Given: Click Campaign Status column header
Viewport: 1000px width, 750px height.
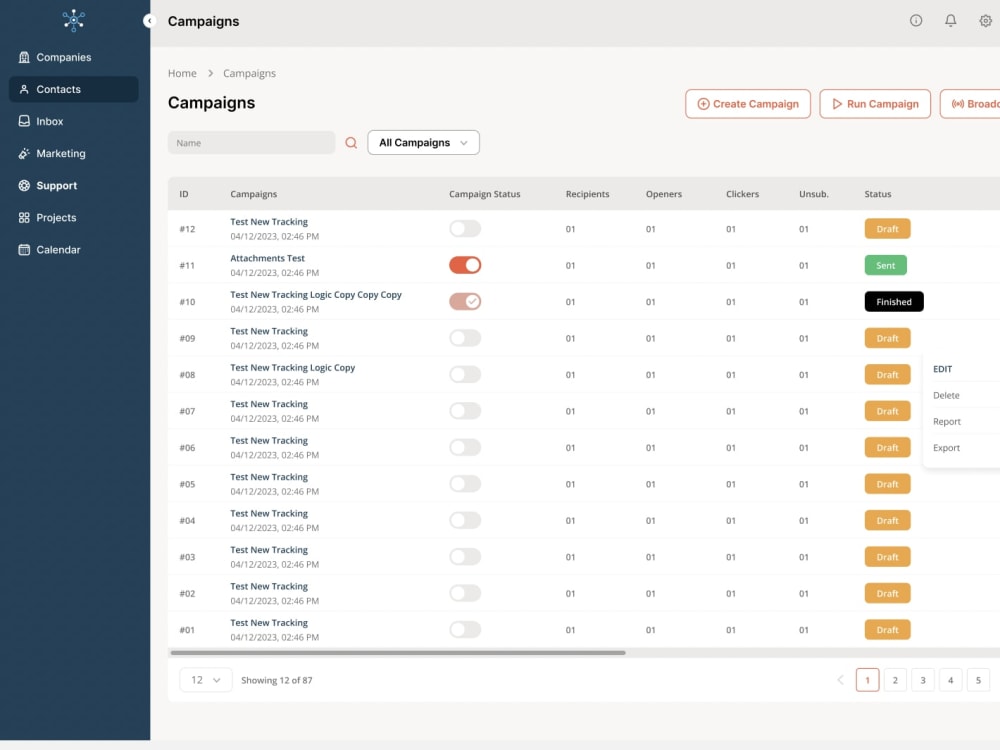Looking at the screenshot, I should point(485,194).
